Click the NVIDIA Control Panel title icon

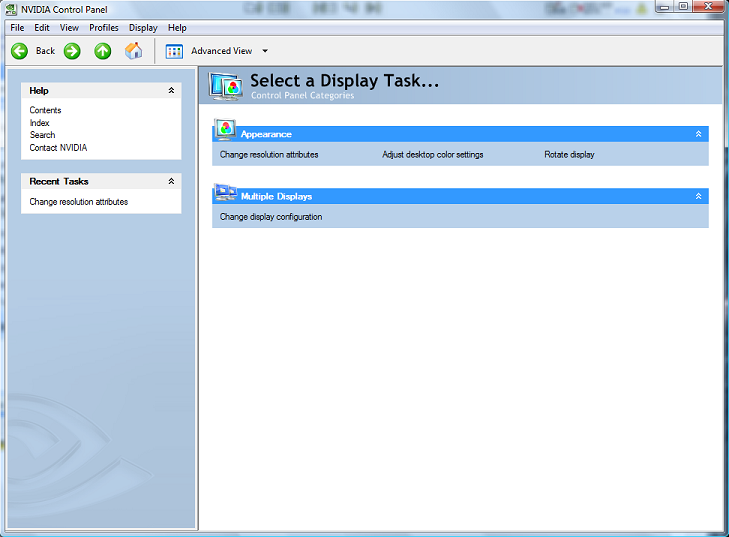point(12,8)
